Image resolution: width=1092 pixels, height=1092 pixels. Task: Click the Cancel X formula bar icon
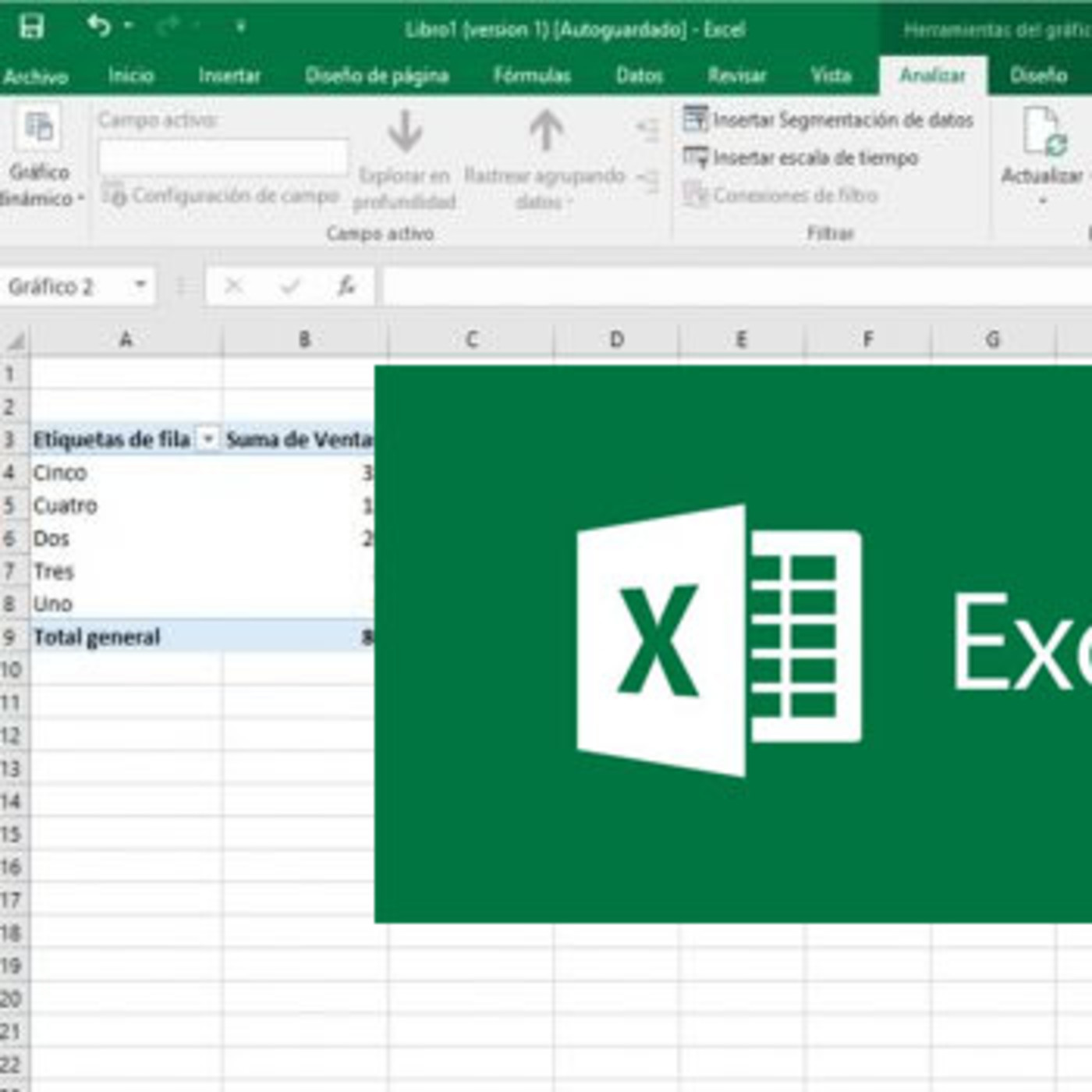tap(233, 286)
